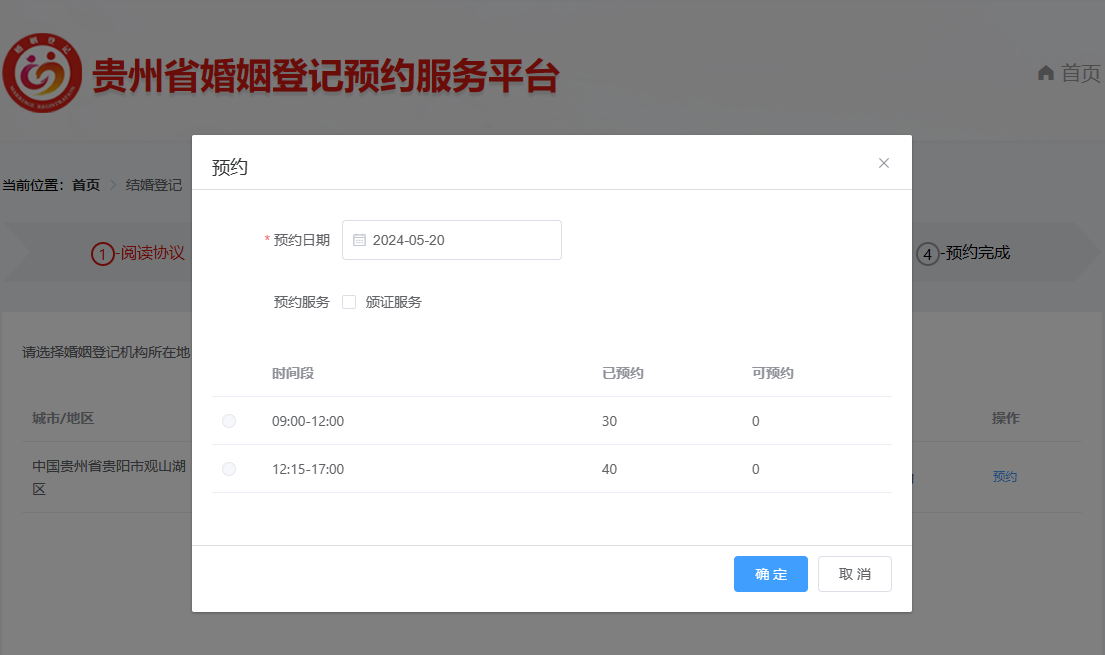The image size is (1105, 655).
Task: Click the step 1 circle icon 阅读协议
Action: click(x=103, y=253)
